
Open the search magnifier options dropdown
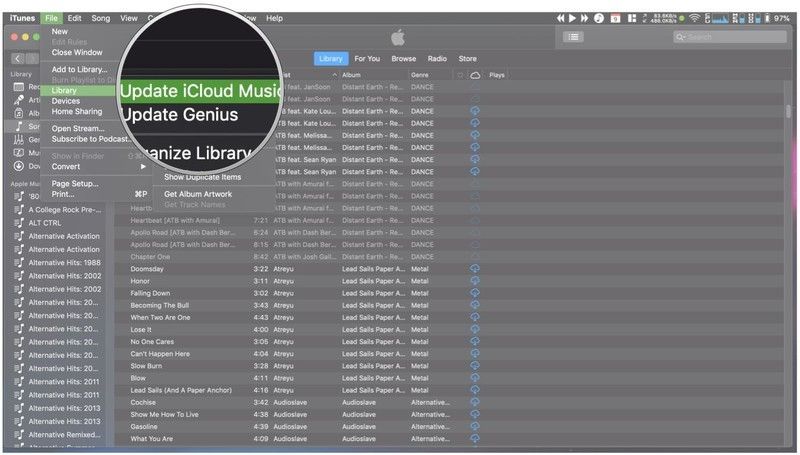click(x=681, y=37)
